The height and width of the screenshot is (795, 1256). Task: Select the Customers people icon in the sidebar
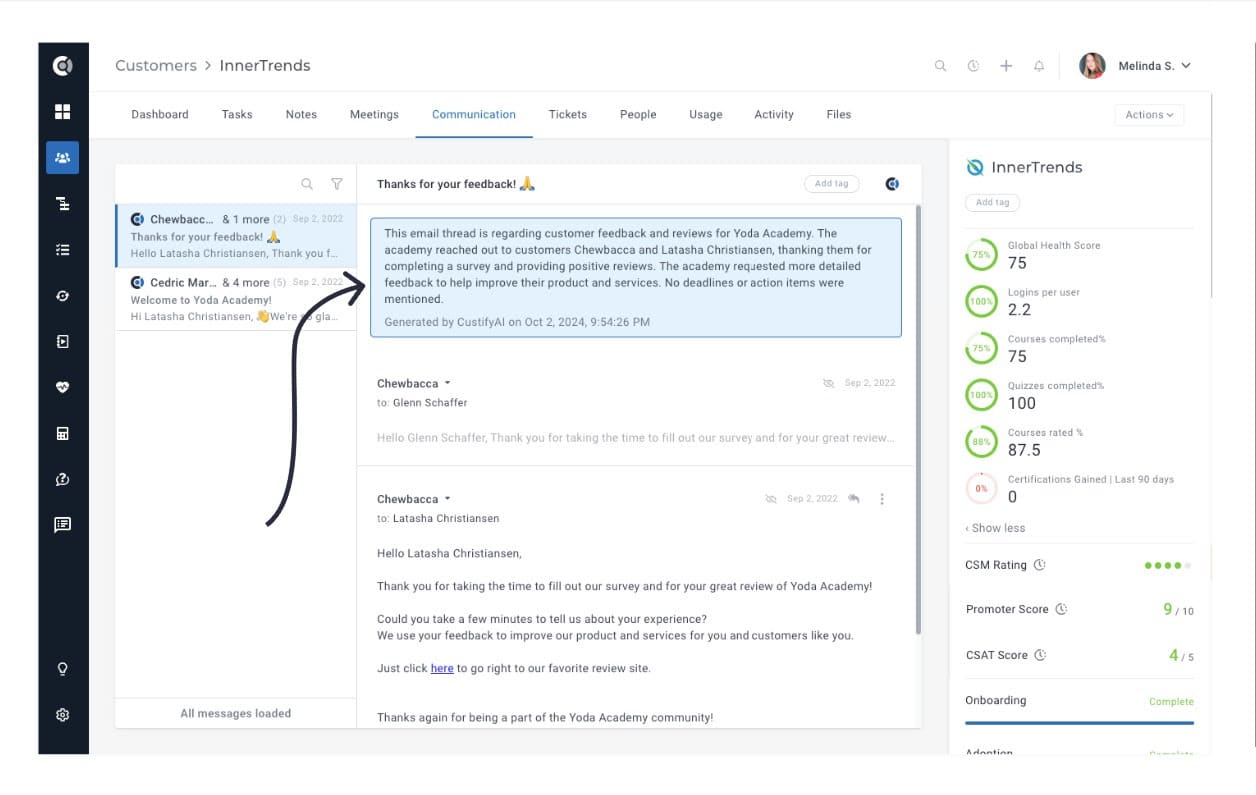(x=62, y=158)
